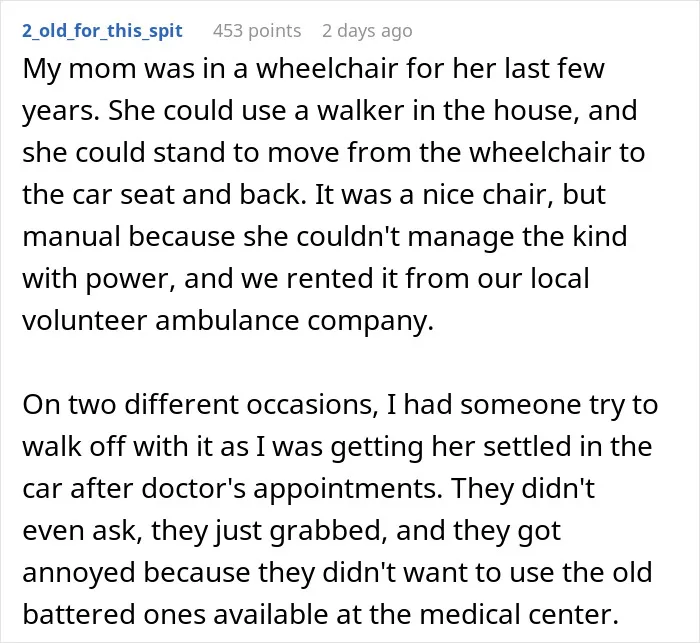
Task: Click the line starting 'even ask, they just grabbed'
Action: [x=291, y=531]
